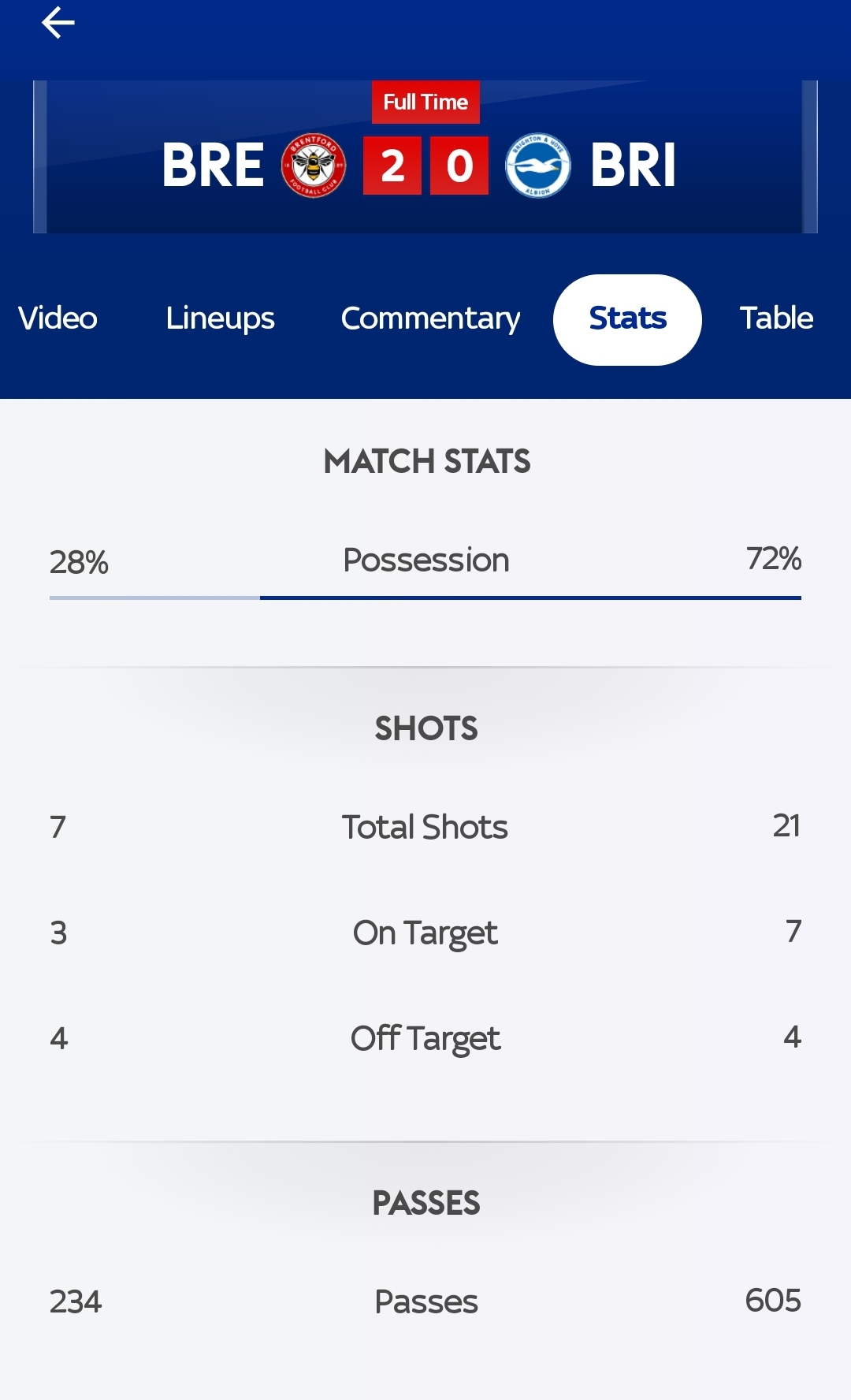Select the Stats tab
Viewport: 851px width, 1400px height.
click(x=627, y=319)
